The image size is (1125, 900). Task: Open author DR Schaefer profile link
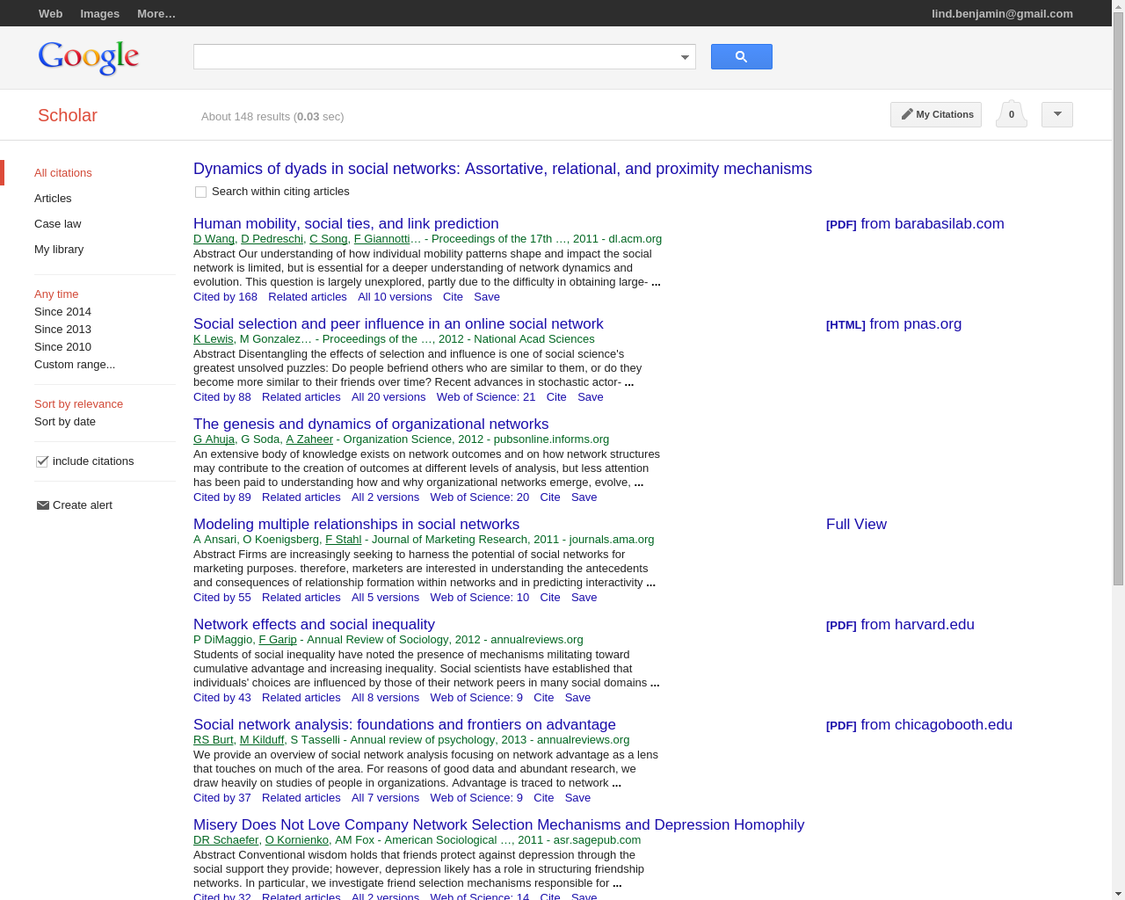tap(226, 840)
